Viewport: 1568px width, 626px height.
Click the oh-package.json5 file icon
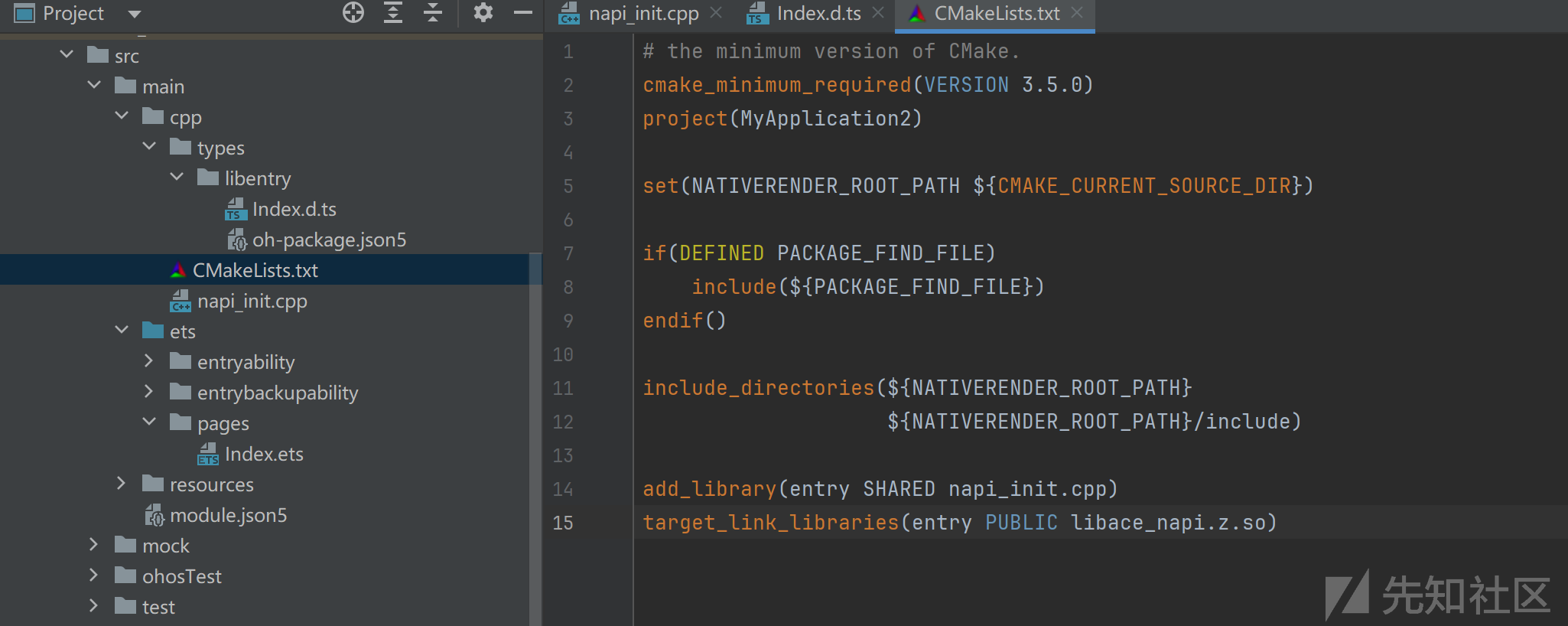tap(236, 240)
